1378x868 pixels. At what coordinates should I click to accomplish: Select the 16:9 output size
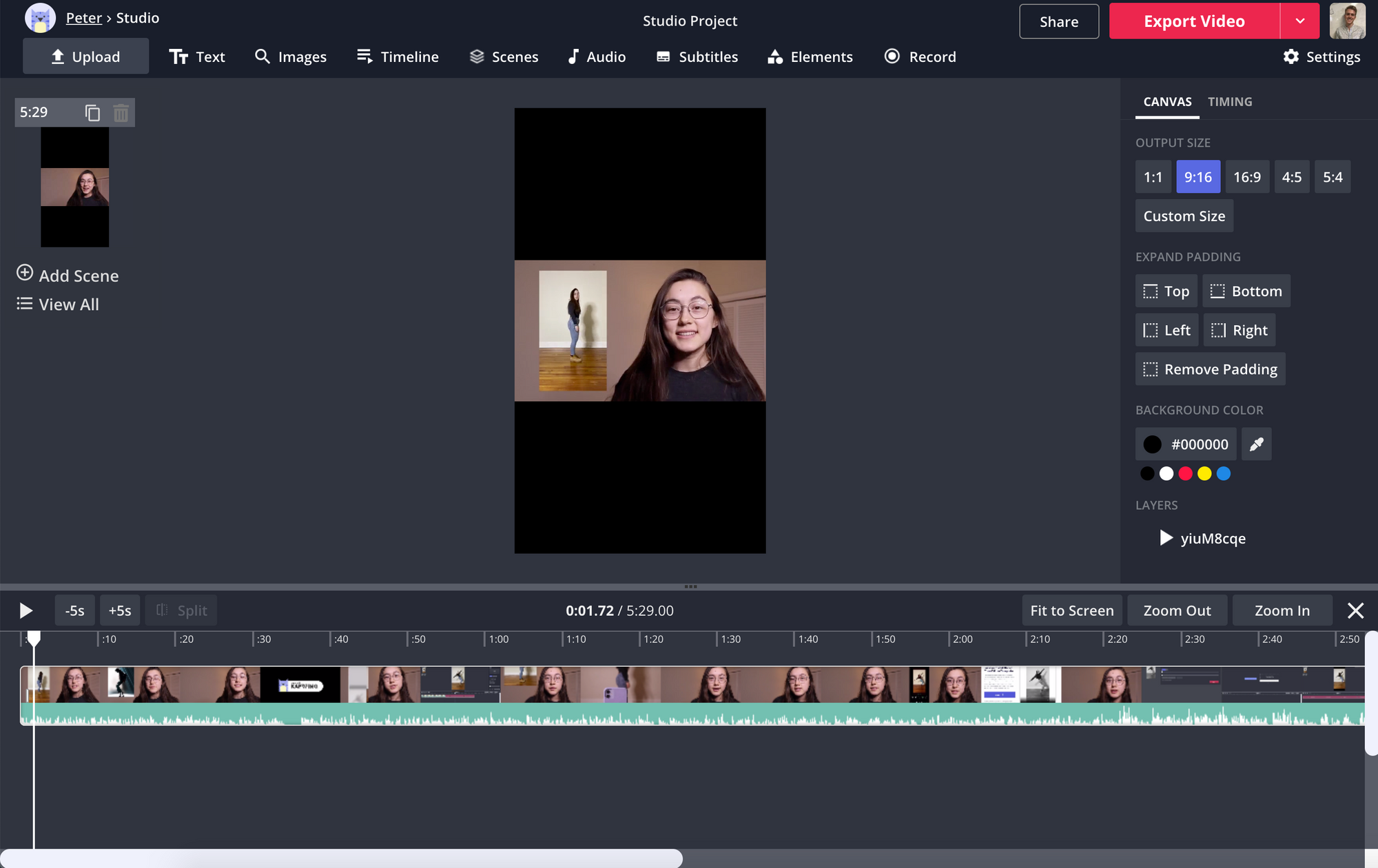tap(1246, 177)
